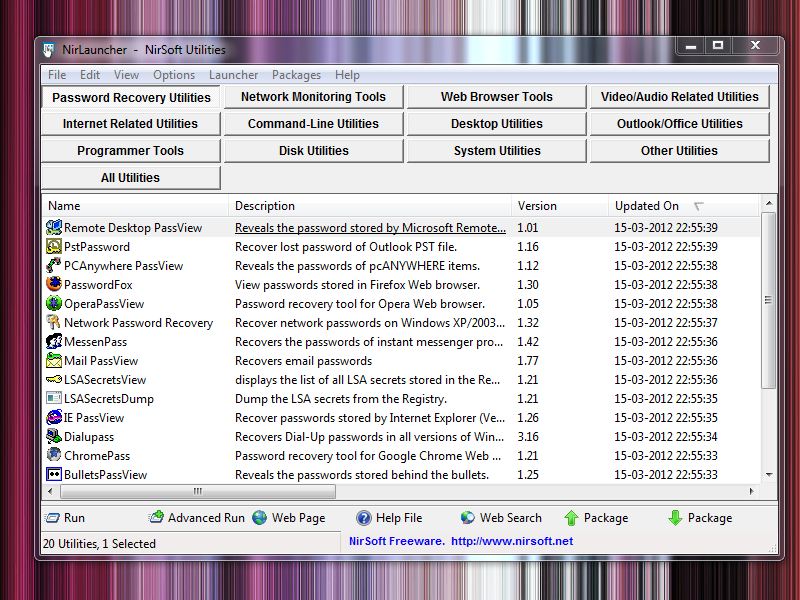Screen dimensions: 800x600
Task: Open Outlook/Office Utilities category
Action: pyautogui.click(x=680, y=124)
